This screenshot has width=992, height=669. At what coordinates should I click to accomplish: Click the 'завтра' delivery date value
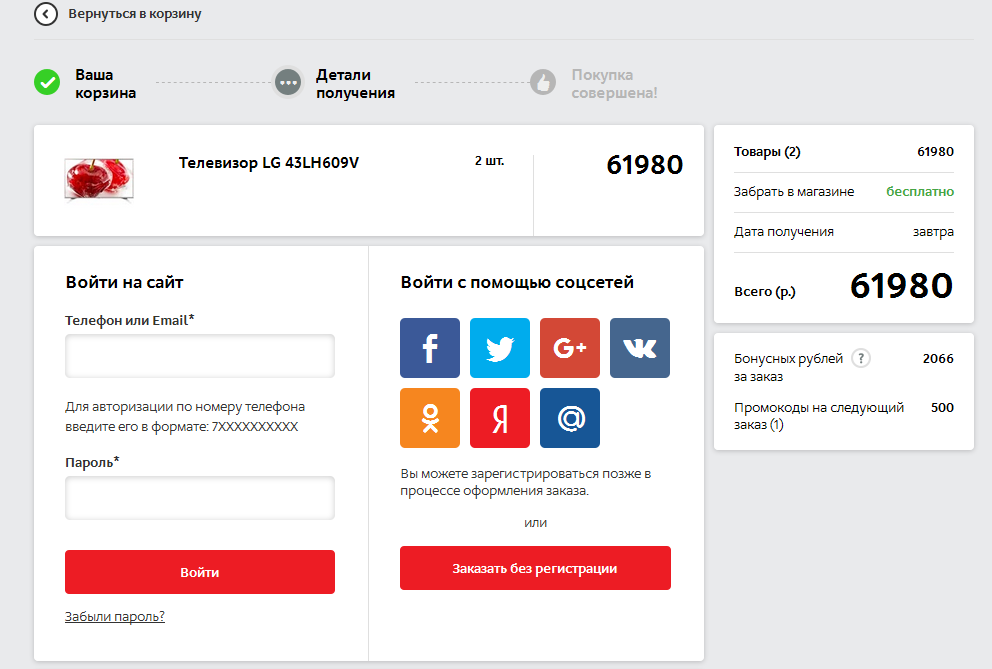click(933, 232)
